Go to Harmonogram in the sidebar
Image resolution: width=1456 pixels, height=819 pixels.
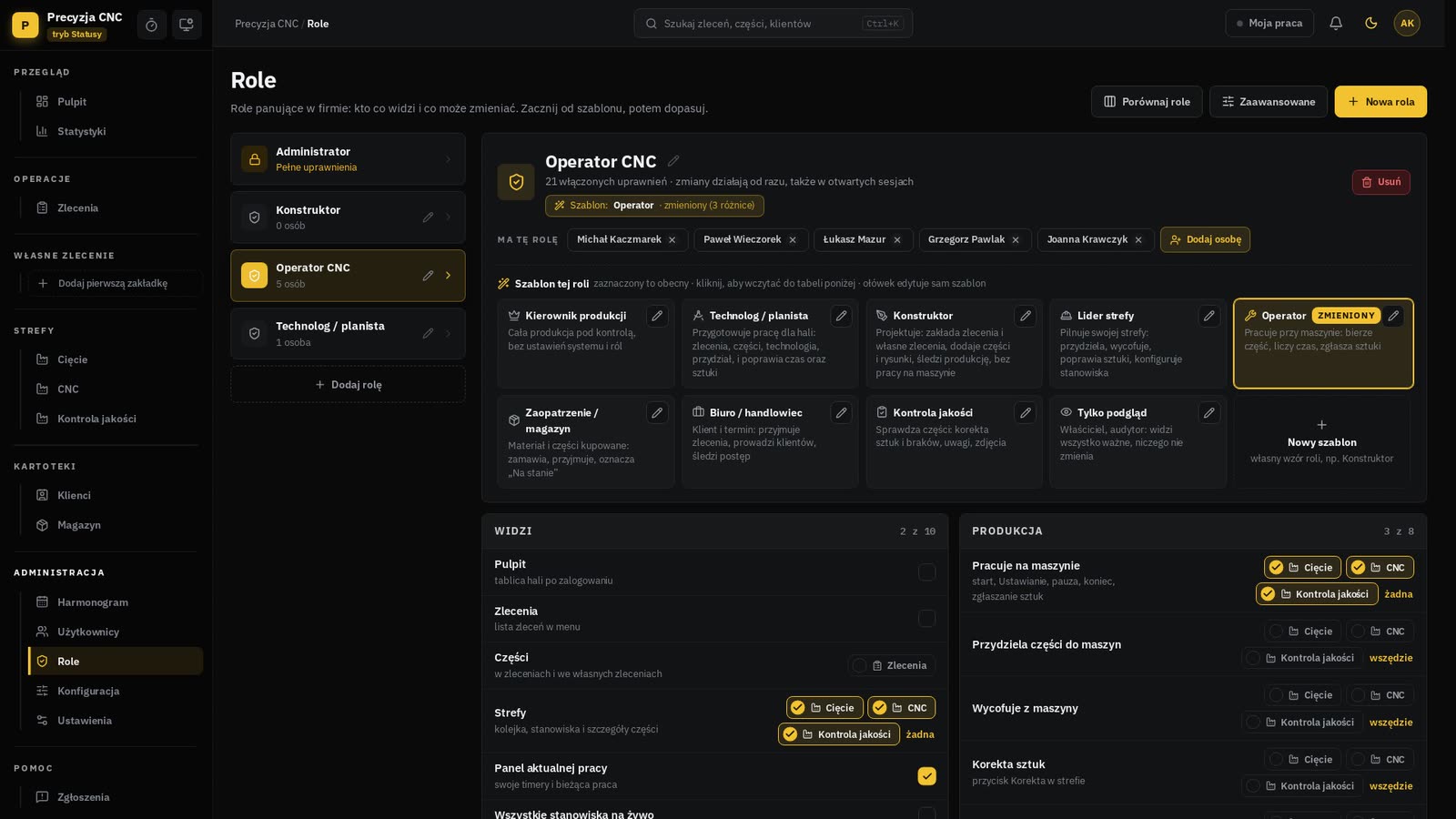point(115,602)
